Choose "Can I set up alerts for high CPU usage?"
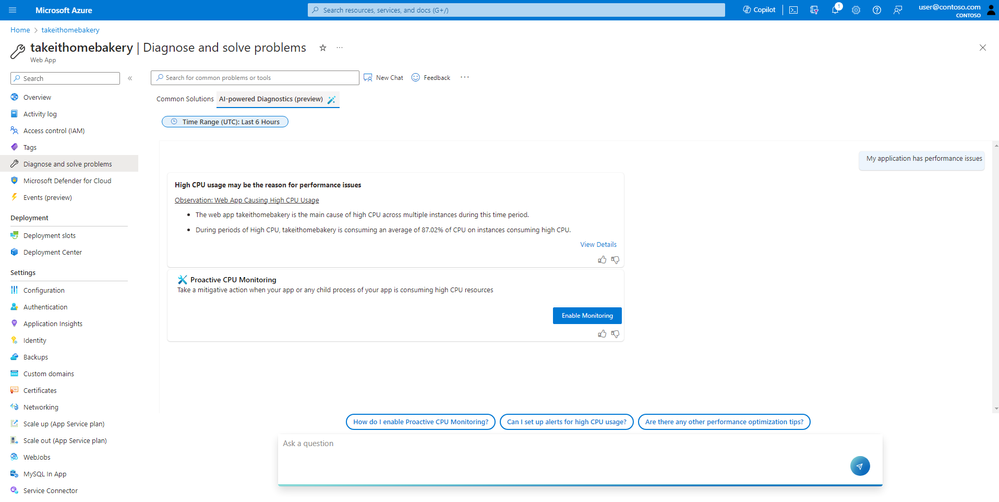This screenshot has width=999, height=502. click(x=566, y=422)
